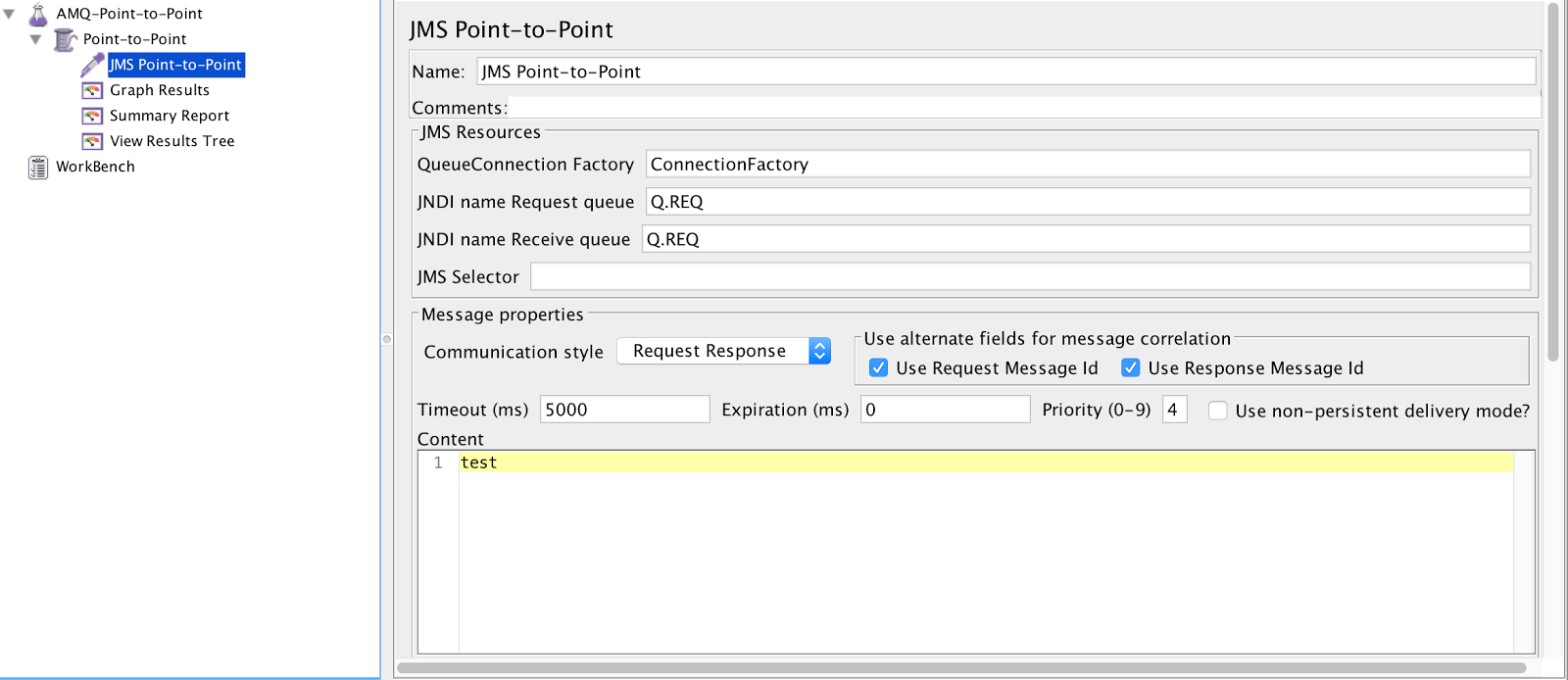The height and width of the screenshot is (680, 1568).
Task: Collapse the AMQ-Point-to-Point tree node
Action: (10, 15)
